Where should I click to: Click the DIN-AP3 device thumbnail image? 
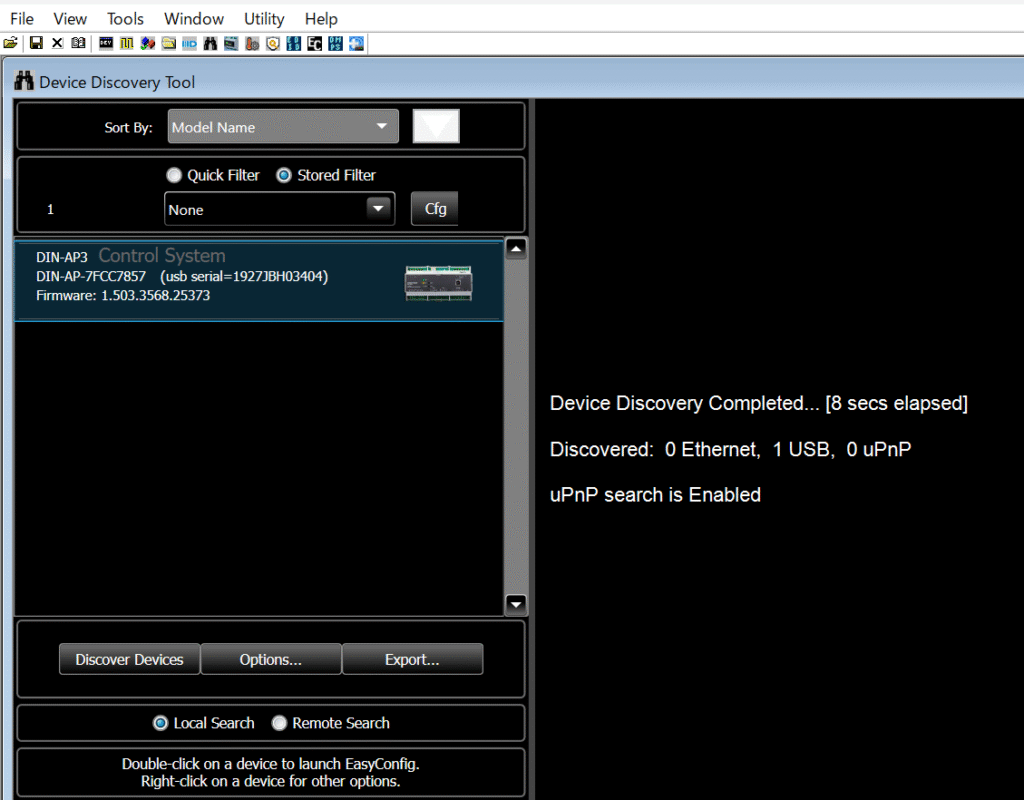click(438, 283)
